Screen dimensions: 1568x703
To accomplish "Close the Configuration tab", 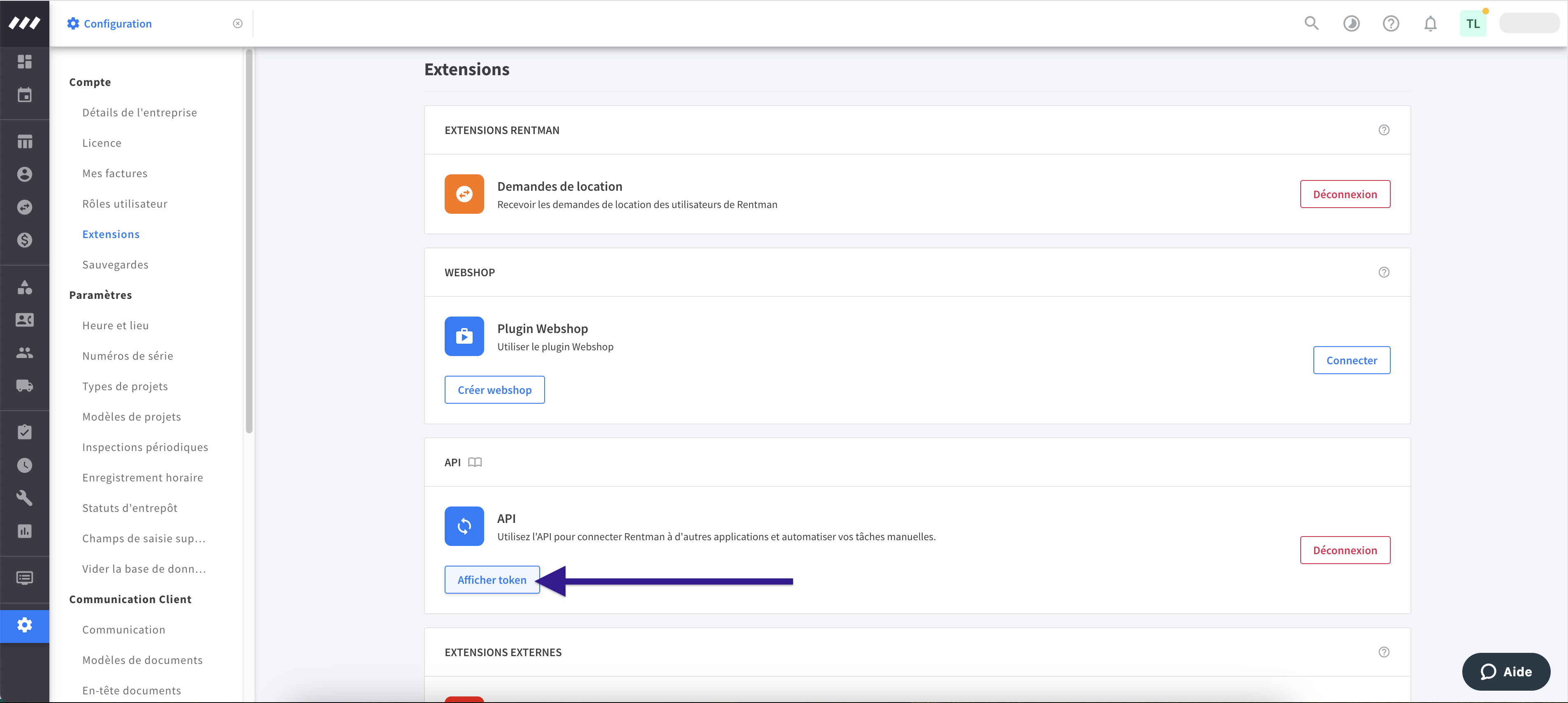I will click(237, 24).
